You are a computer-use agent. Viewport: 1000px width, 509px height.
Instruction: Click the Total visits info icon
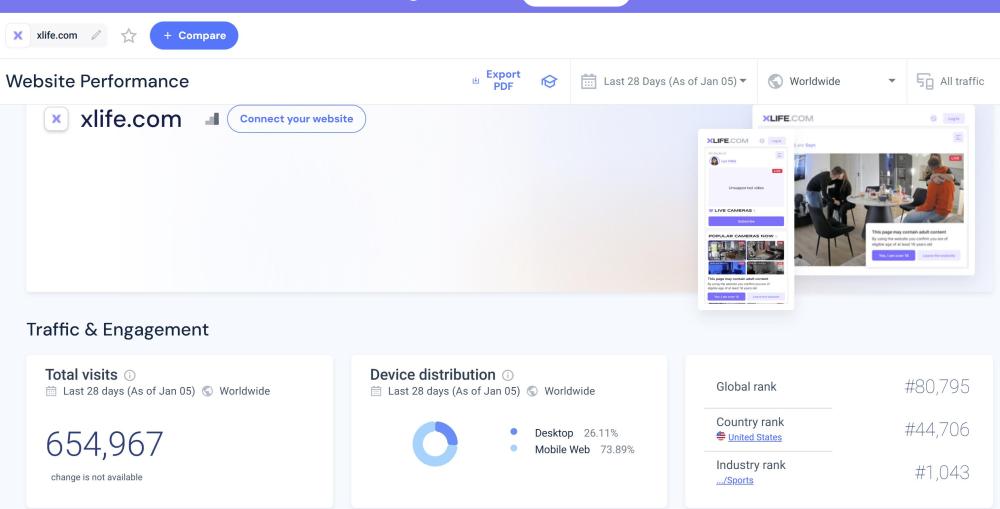pyautogui.click(x=129, y=375)
